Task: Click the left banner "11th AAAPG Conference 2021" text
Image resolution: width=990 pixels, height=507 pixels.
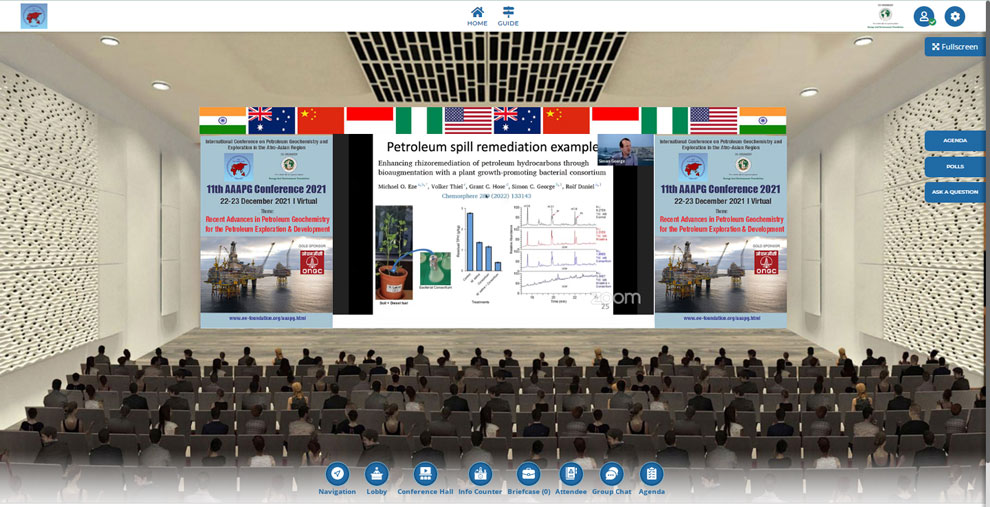Action: pos(266,189)
